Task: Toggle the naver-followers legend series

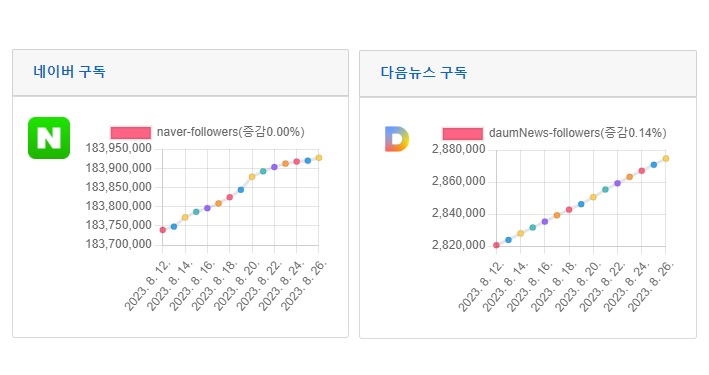Action: (208, 132)
